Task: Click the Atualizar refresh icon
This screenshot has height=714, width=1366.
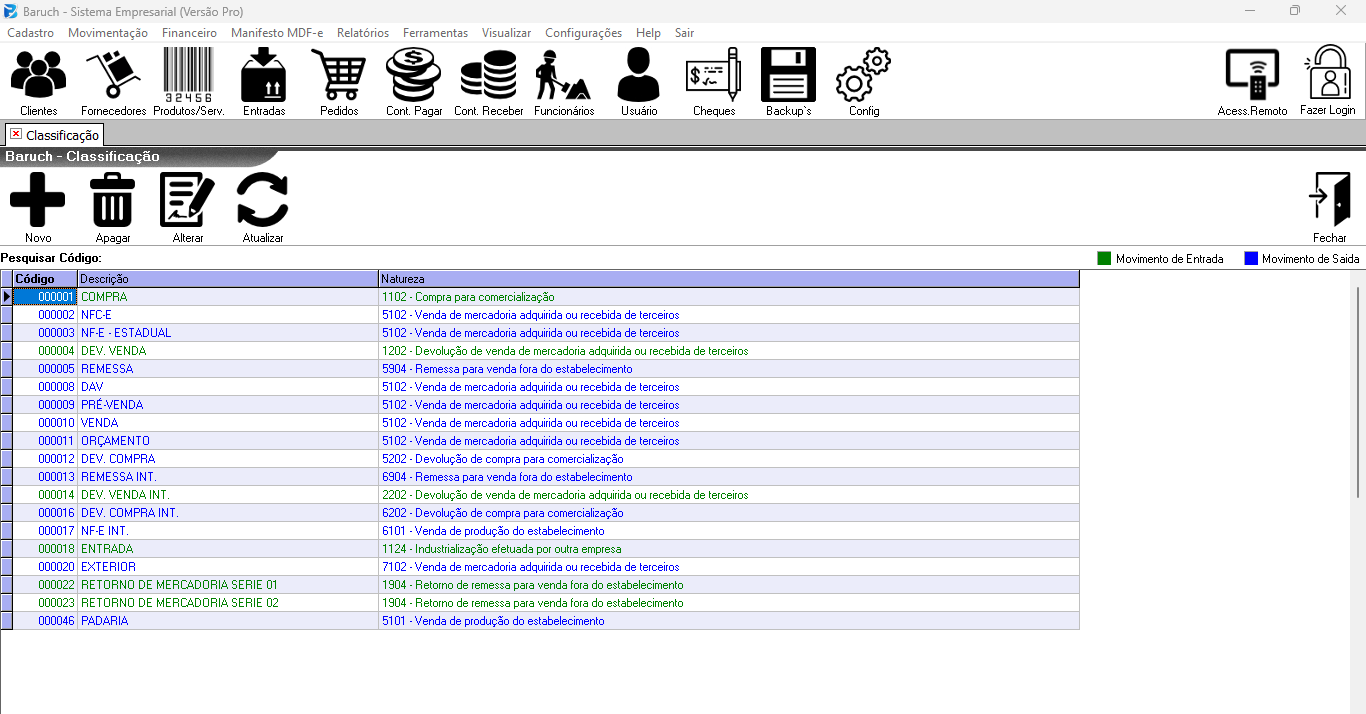Action: (263, 200)
